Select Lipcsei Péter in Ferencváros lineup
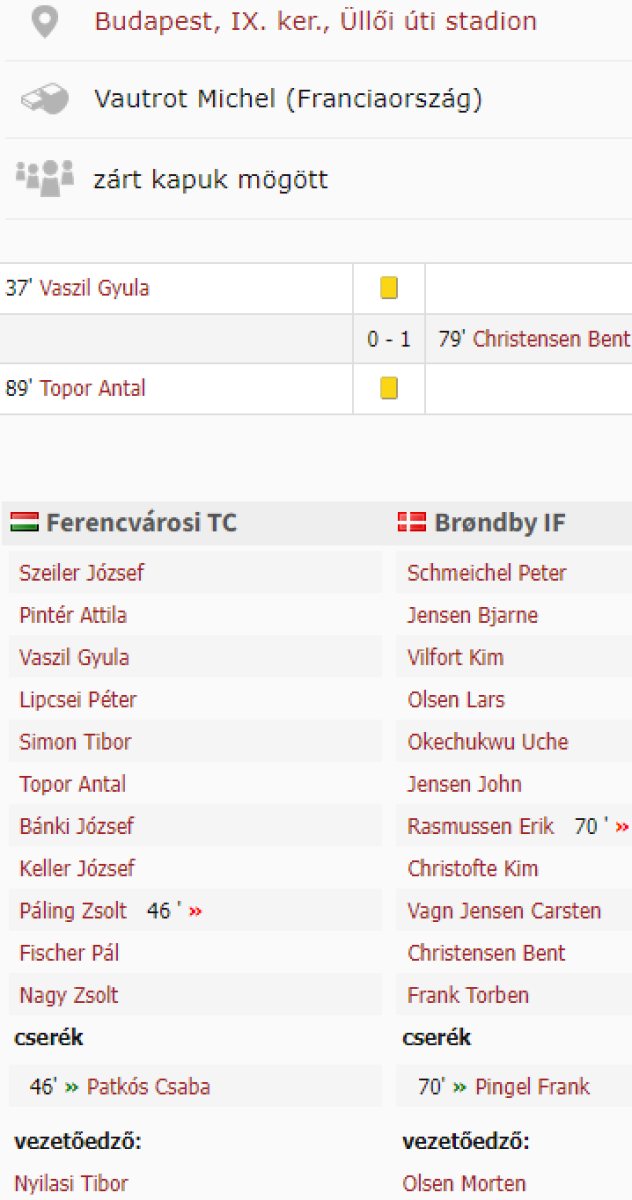Image resolution: width=632 pixels, height=1200 pixels. click(x=78, y=700)
